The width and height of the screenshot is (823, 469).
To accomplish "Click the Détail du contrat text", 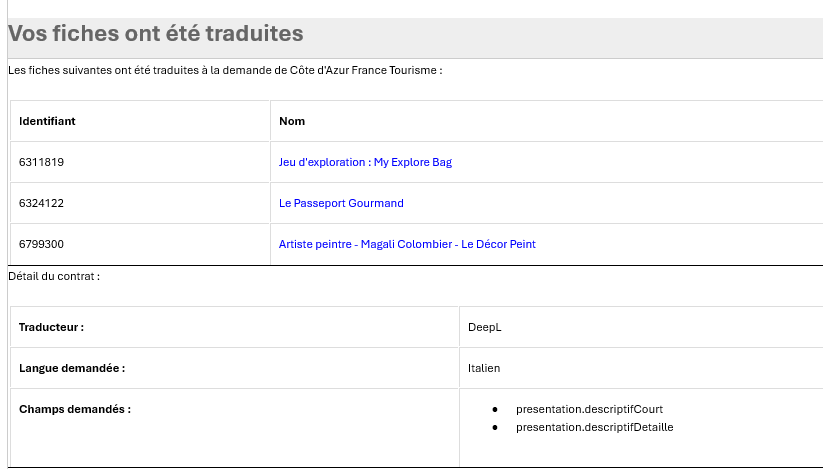I will [54, 276].
